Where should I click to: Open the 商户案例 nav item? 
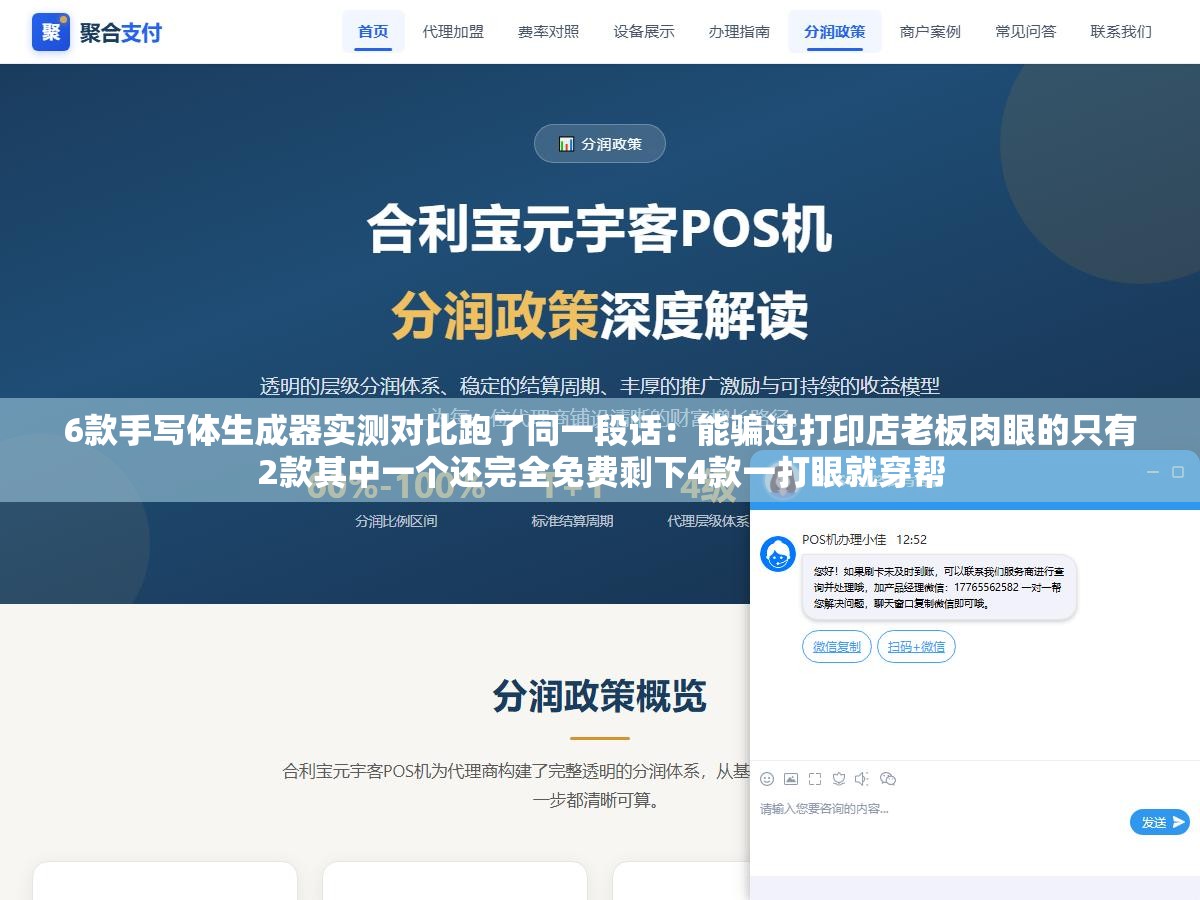click(930, 31)
